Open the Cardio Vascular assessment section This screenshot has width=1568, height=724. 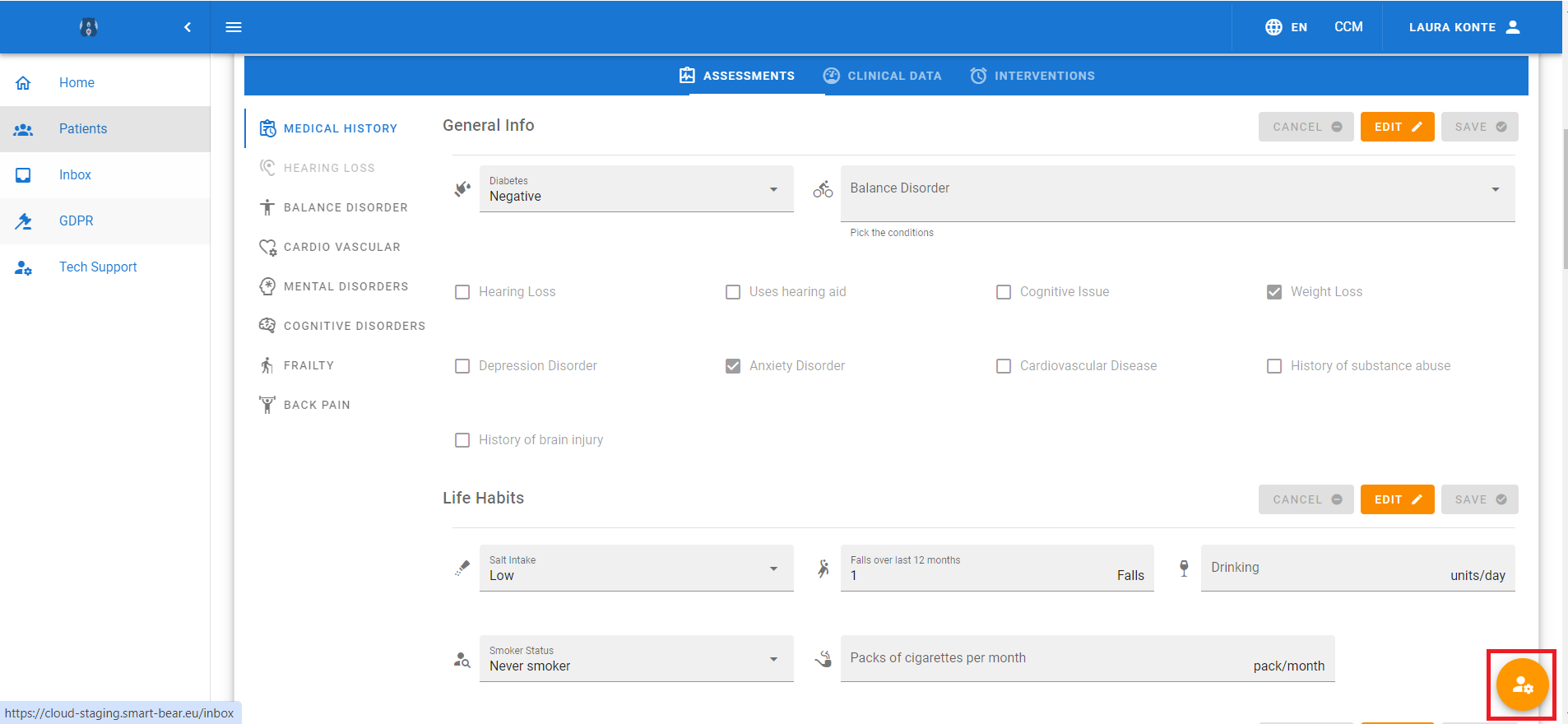pyautogui.click(x=331, y=247)
